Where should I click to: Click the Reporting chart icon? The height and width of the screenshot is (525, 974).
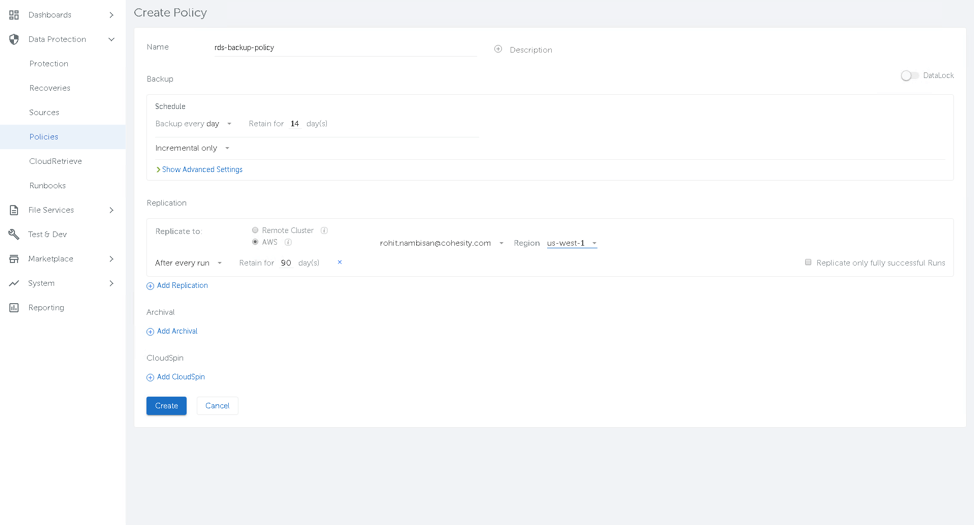click(14, 308)
